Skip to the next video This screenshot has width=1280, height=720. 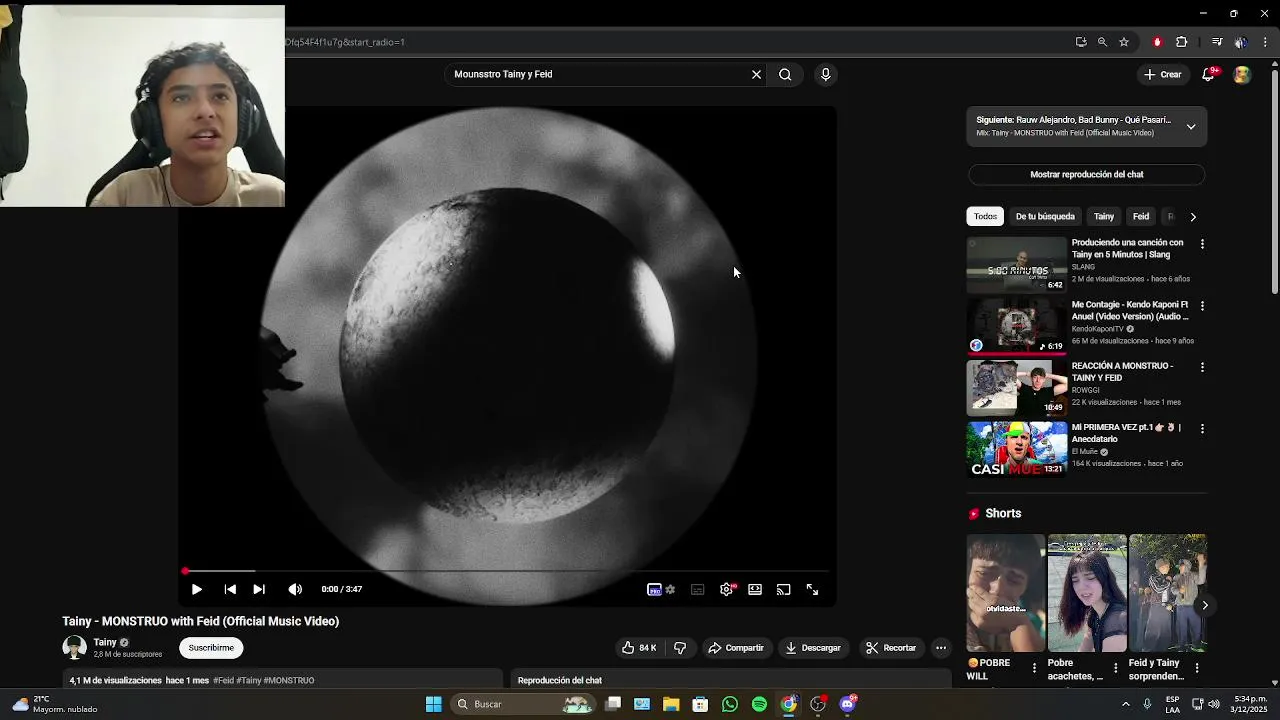[x=259, y=590]
